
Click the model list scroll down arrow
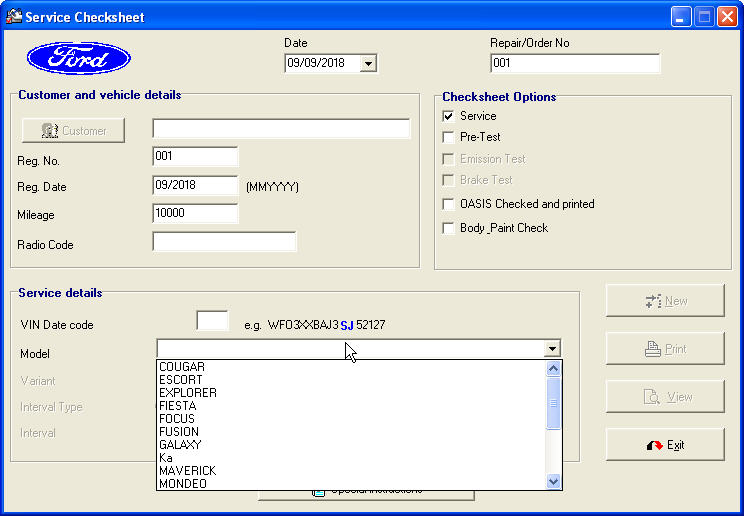[553, 481]
